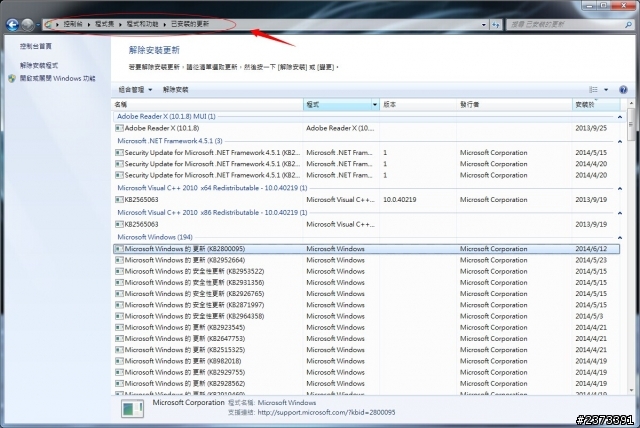
Task: Click the icon of security update KB2964358
Action: pos(119,316)
